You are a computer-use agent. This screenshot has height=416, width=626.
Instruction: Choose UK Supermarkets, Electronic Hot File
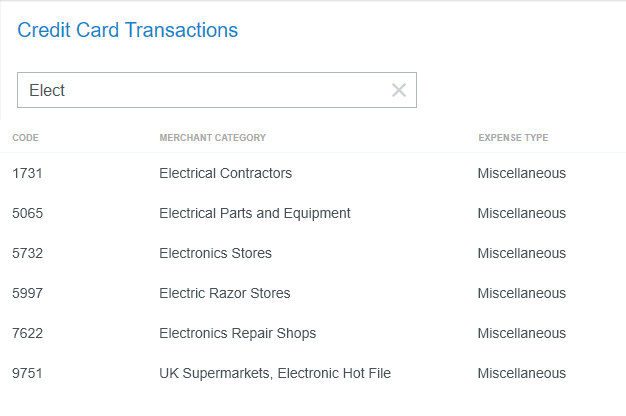pos(275,373)
